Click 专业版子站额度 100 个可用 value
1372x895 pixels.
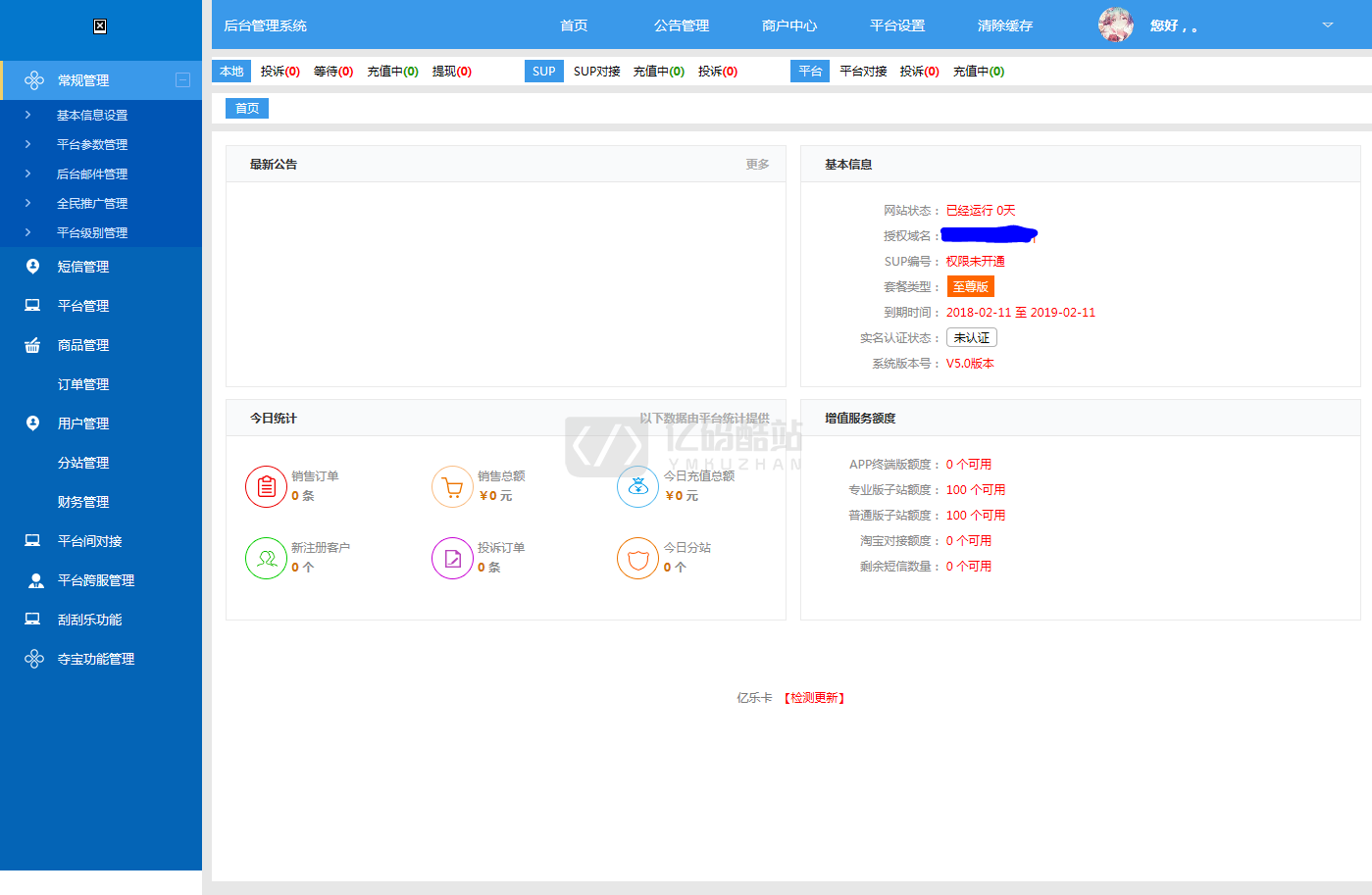(x=976, y=490)
